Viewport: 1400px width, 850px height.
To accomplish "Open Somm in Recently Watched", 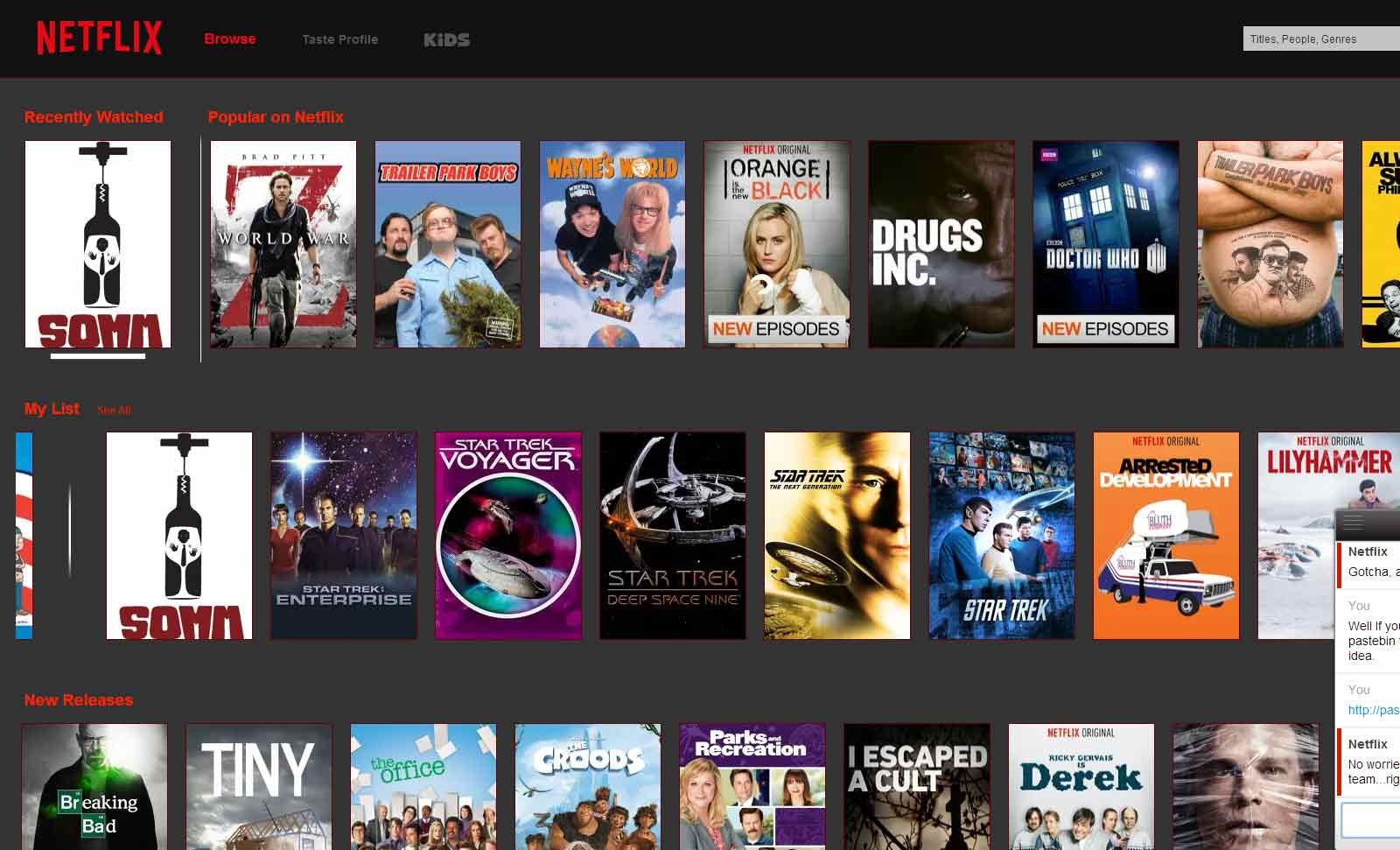I will coord(98,244).
